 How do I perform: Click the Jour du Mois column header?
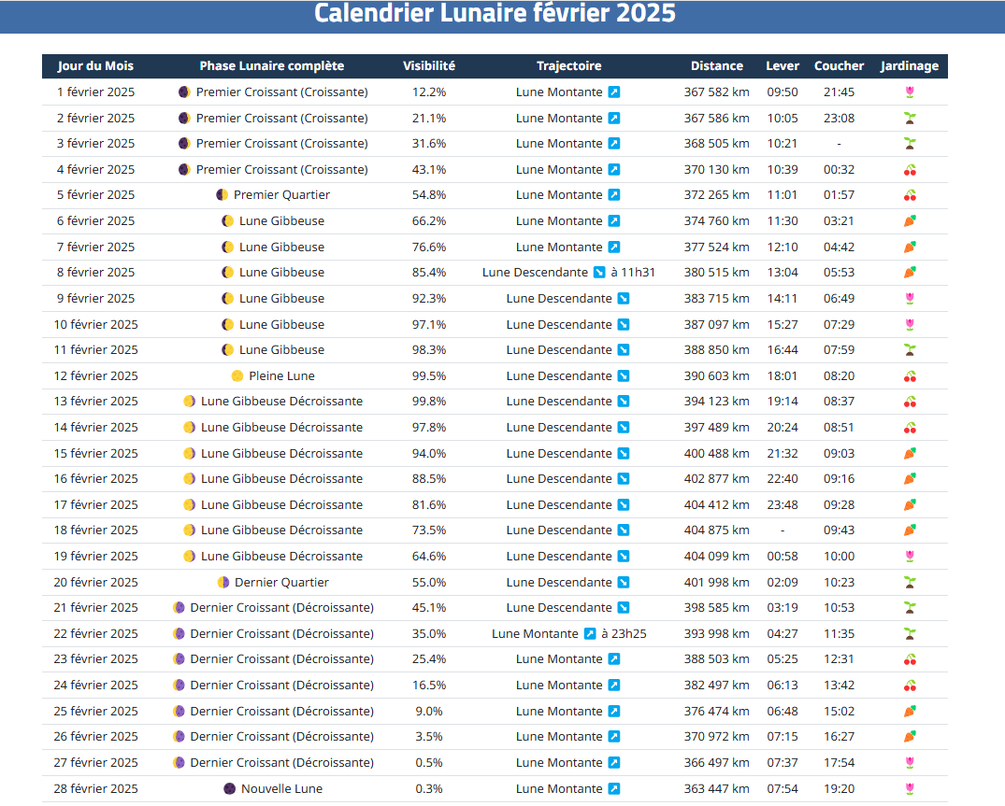coord(96,66)
